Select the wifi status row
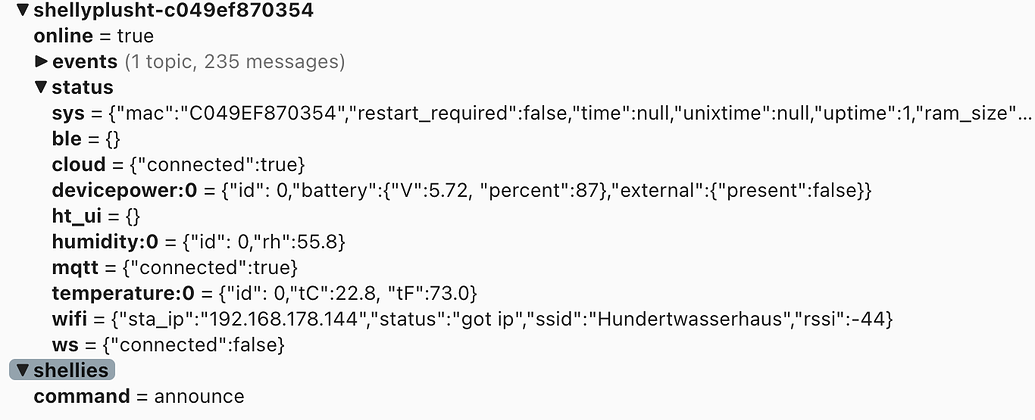 (473, 319)
